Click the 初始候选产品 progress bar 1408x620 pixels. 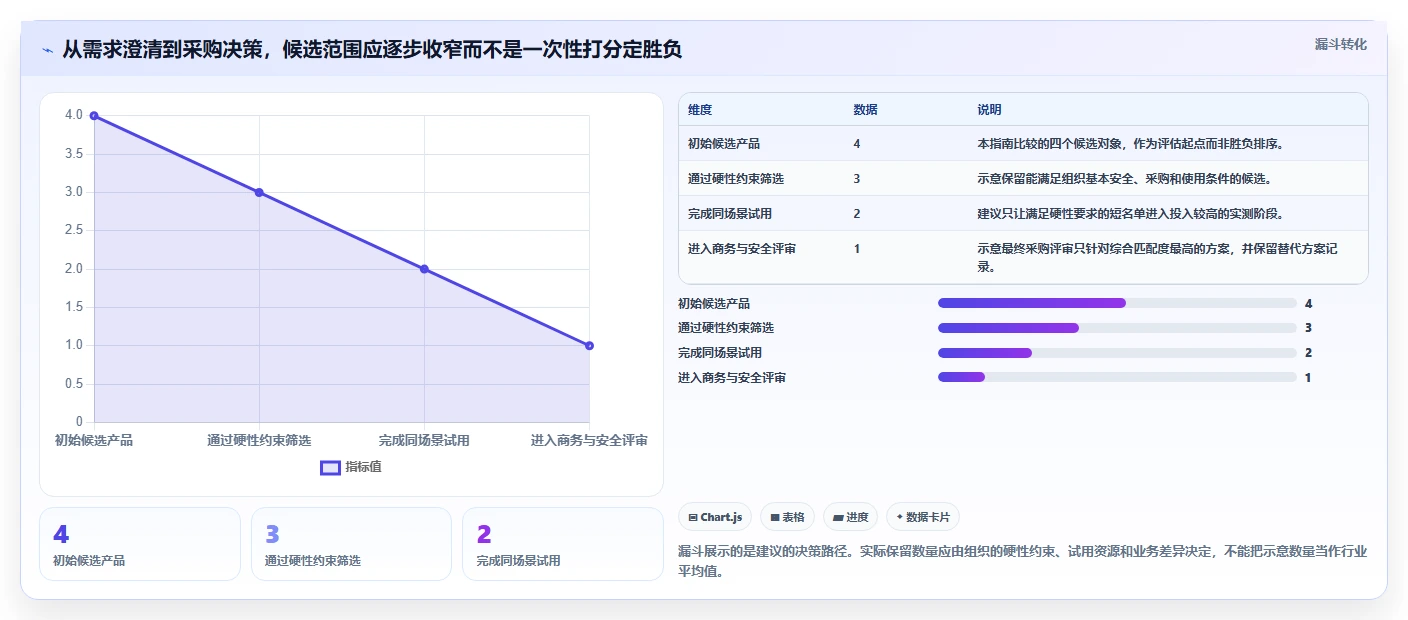[1117, 303]
